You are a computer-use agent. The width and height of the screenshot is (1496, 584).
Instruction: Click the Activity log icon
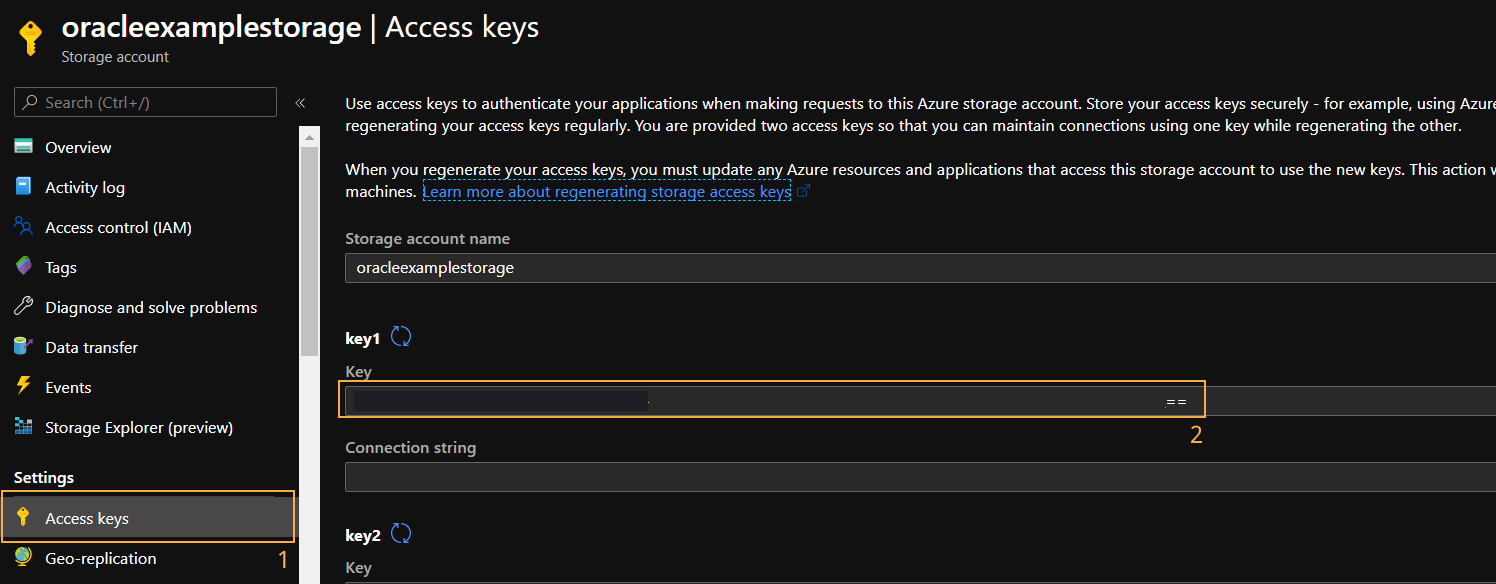tap(24, 187)
